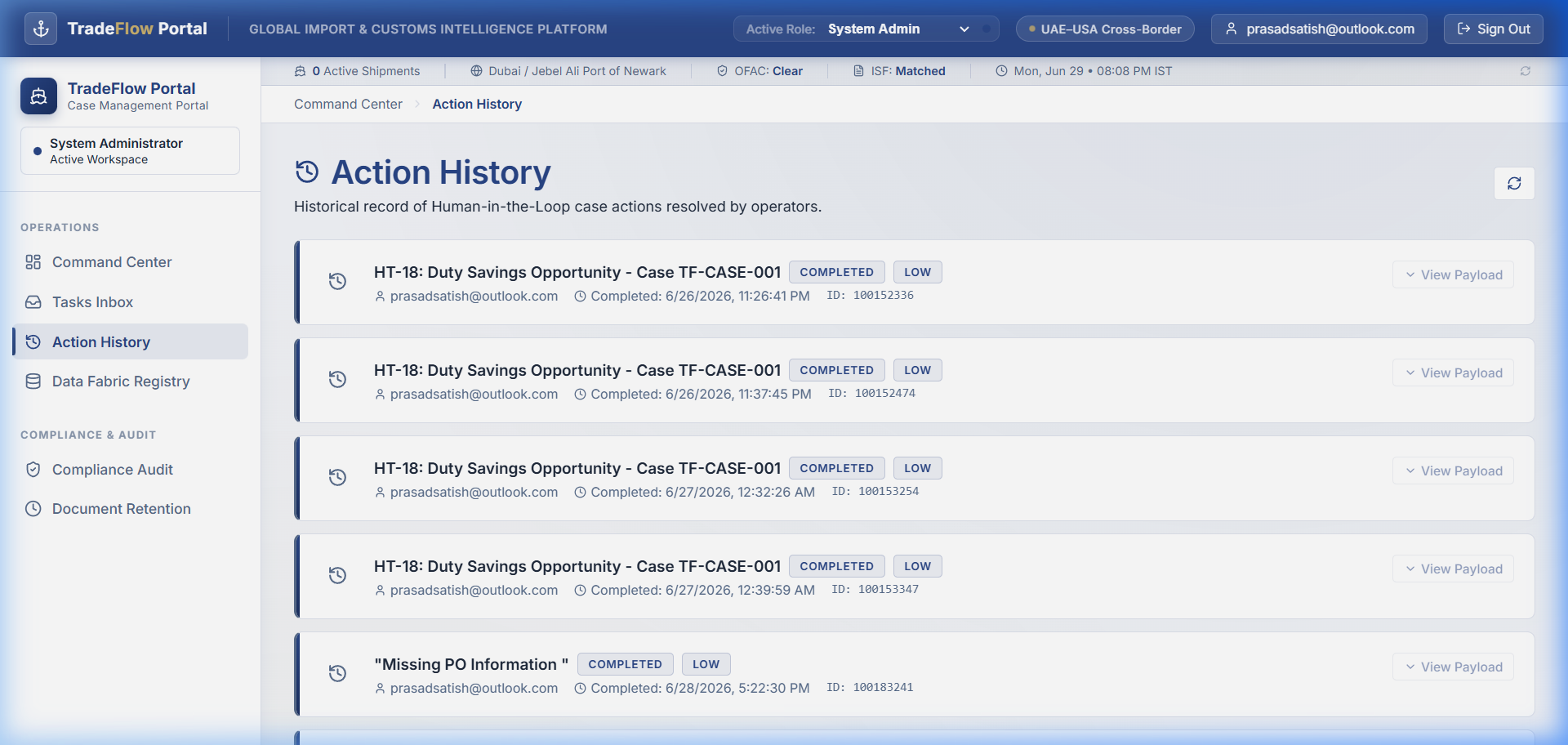Click COMPLETED badge on the 11:26:41 PM row
Image resolution: width=1568 pixels, height=745 pixels.
(x=836, y=272)
